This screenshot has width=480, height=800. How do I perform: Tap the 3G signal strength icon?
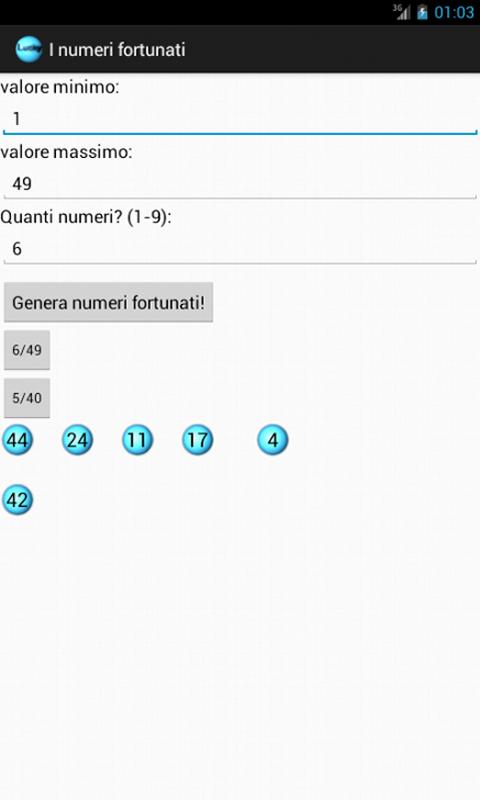tap(401, 11)
